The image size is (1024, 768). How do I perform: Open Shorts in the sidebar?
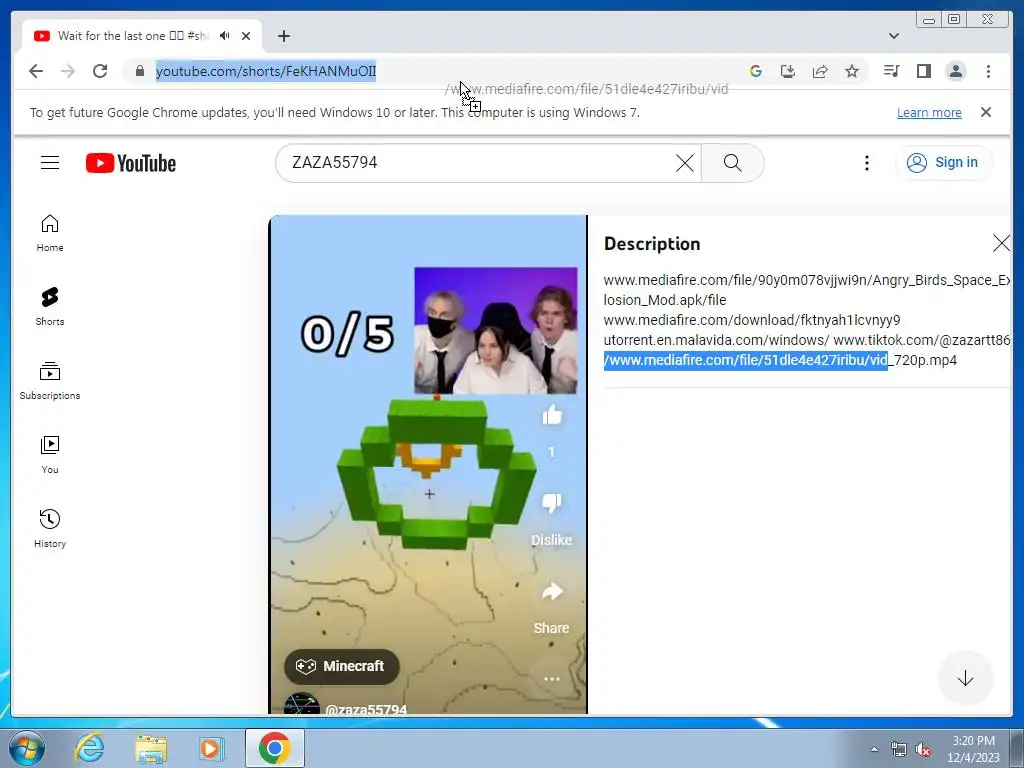50,306
